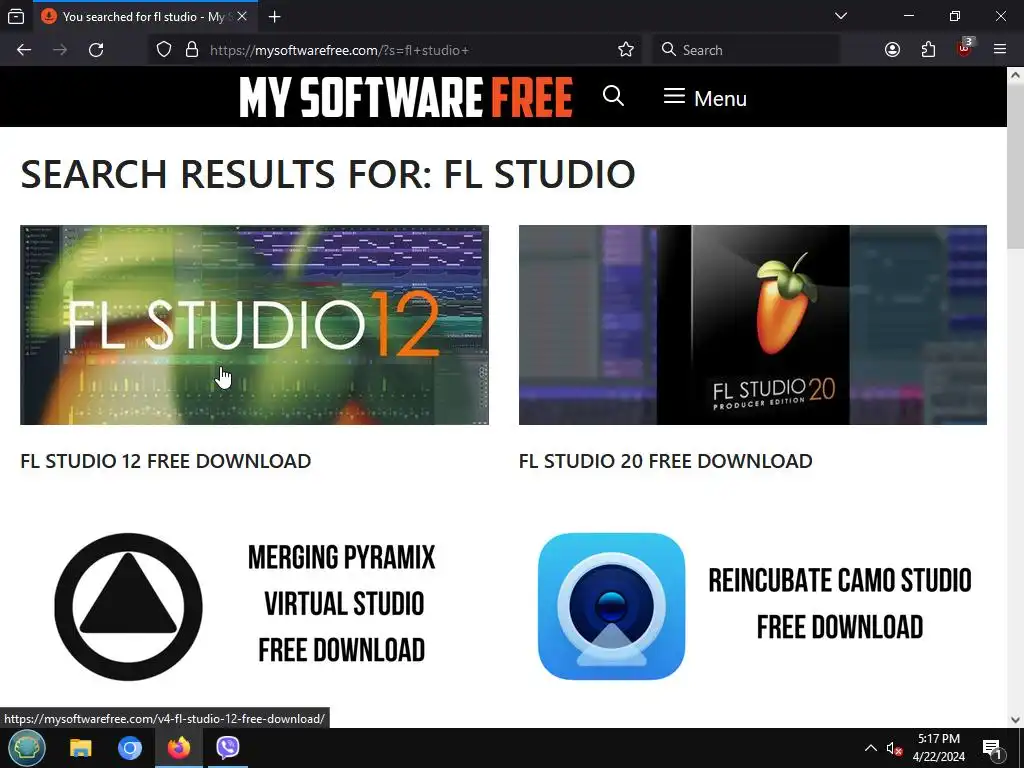Minimize the Firefox window
The height and width of the screenshot is (768, 1024).
(908, 16)
